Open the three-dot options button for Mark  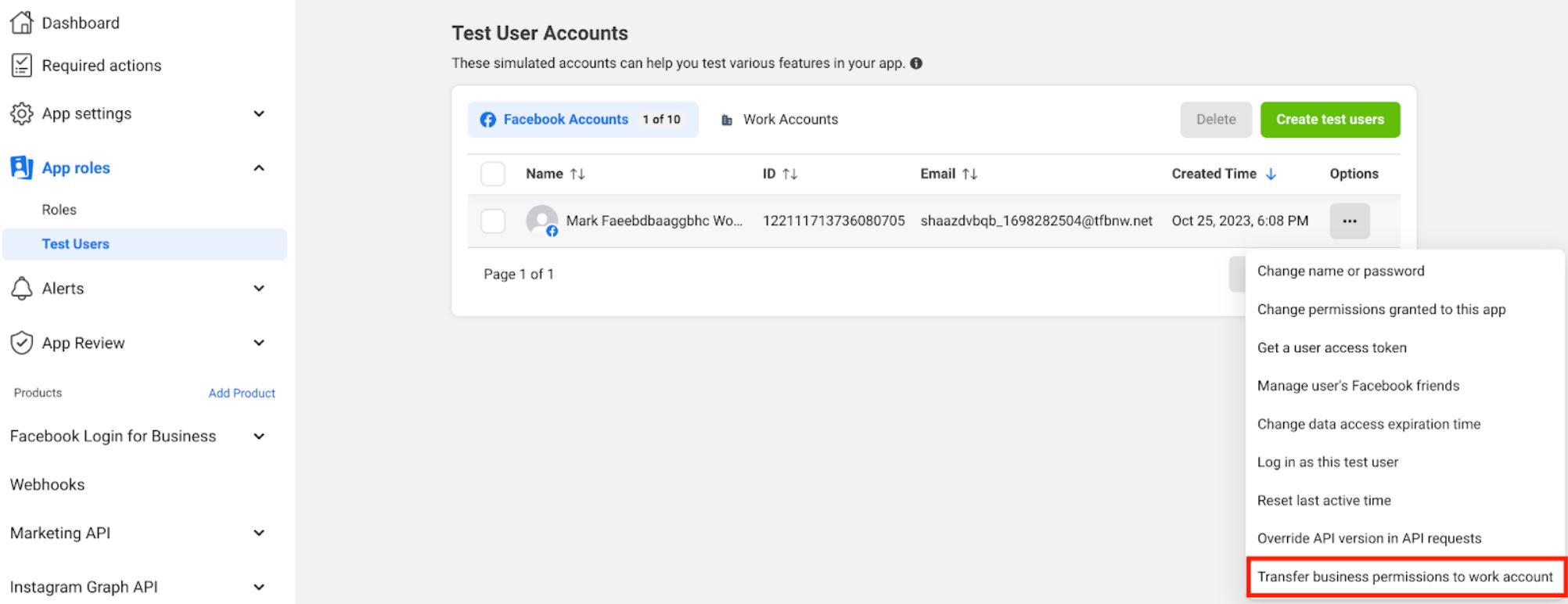point(1350,221)
